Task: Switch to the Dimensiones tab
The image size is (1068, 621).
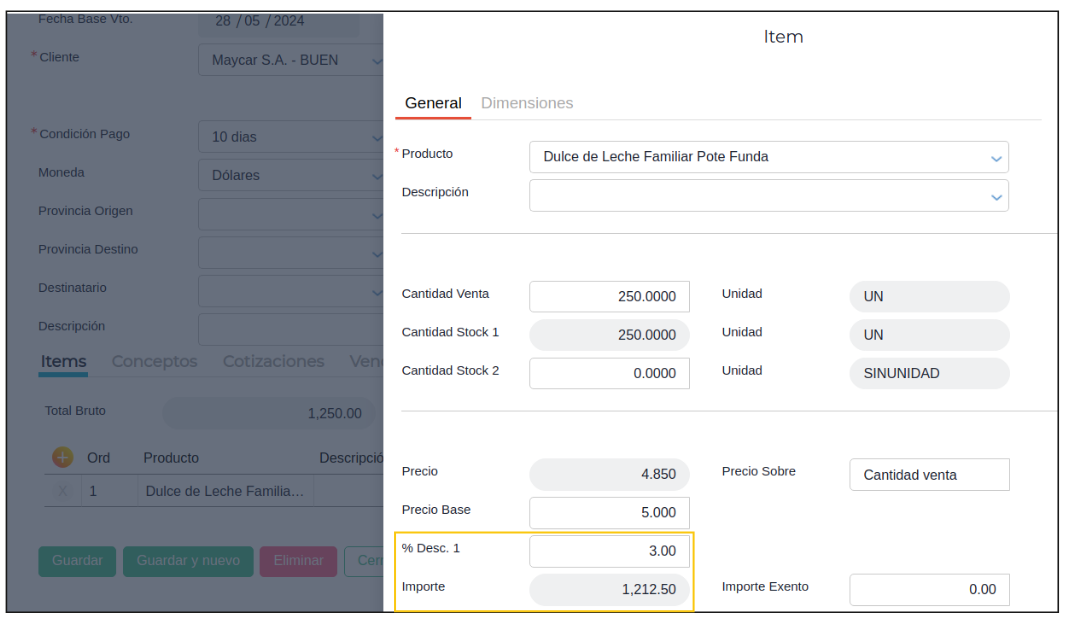Action: pyautogui.click(x=527, y=103)
